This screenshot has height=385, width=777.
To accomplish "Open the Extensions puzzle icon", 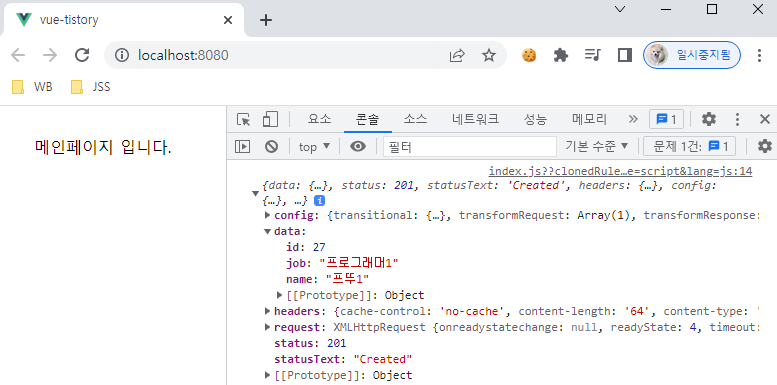I will (560, 55).
